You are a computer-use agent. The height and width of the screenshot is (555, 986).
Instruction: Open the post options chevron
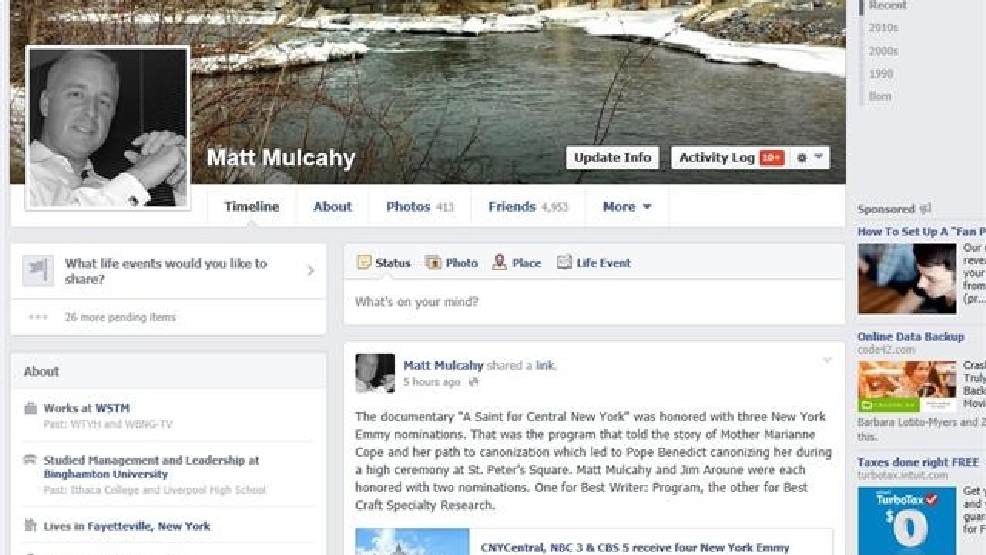click(827, 360)
